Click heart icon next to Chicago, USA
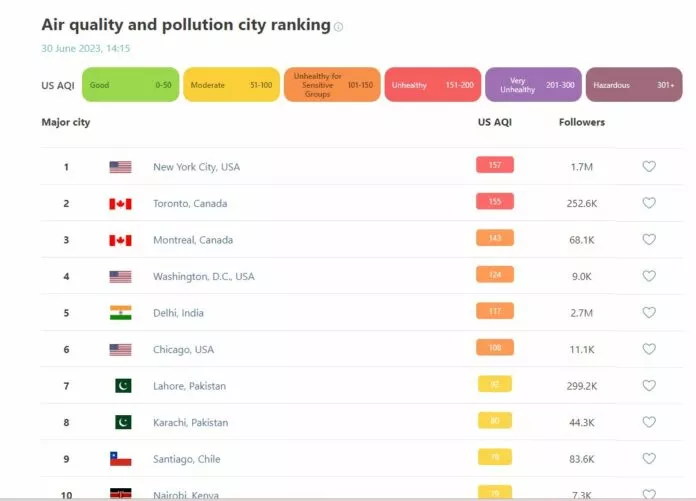 tap(648, 349)
